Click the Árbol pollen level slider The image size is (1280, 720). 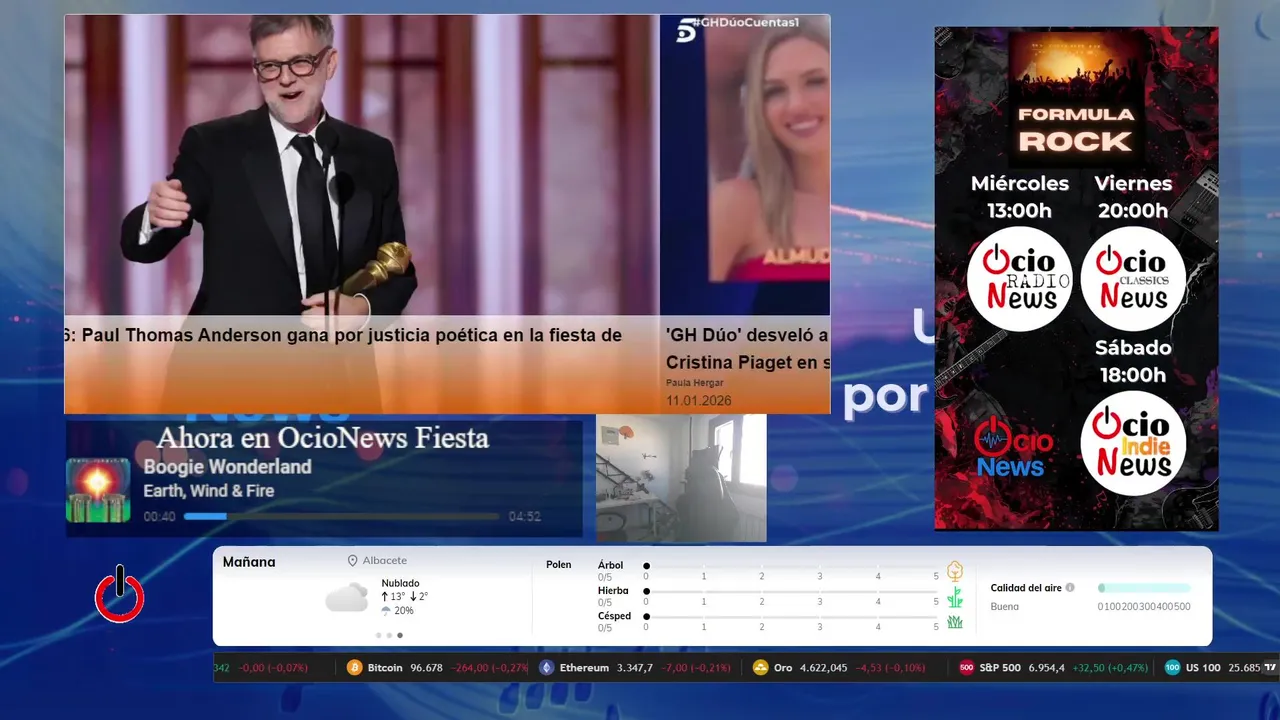(791, 566)
